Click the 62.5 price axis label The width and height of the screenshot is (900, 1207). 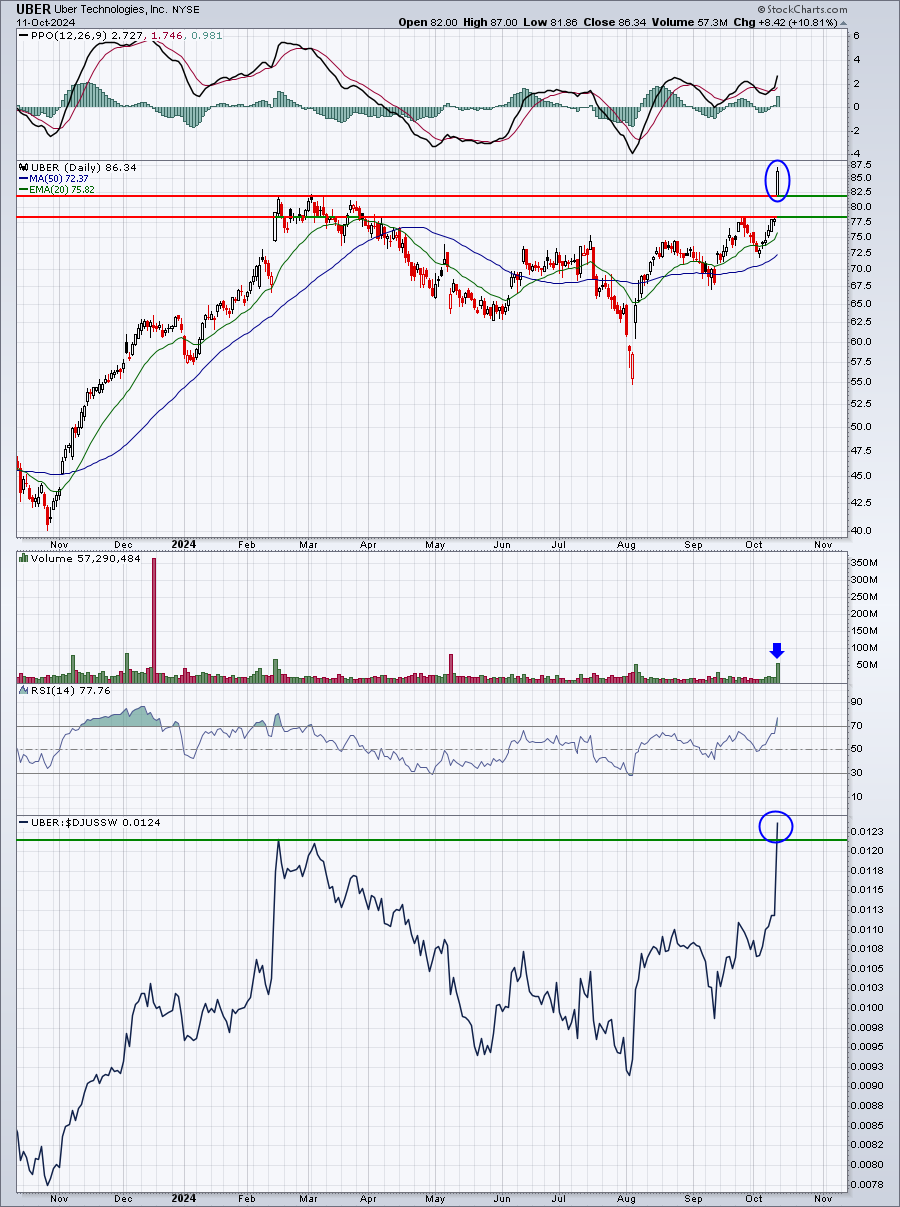click(861, 322)
